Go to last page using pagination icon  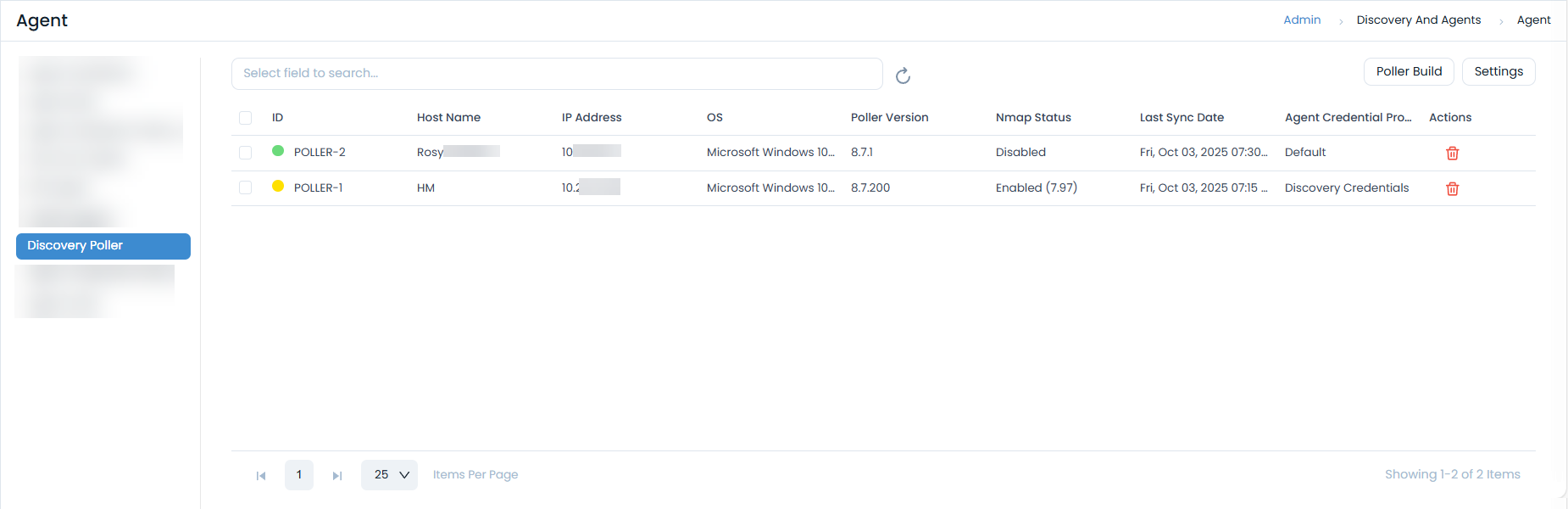tap(337, 476)
